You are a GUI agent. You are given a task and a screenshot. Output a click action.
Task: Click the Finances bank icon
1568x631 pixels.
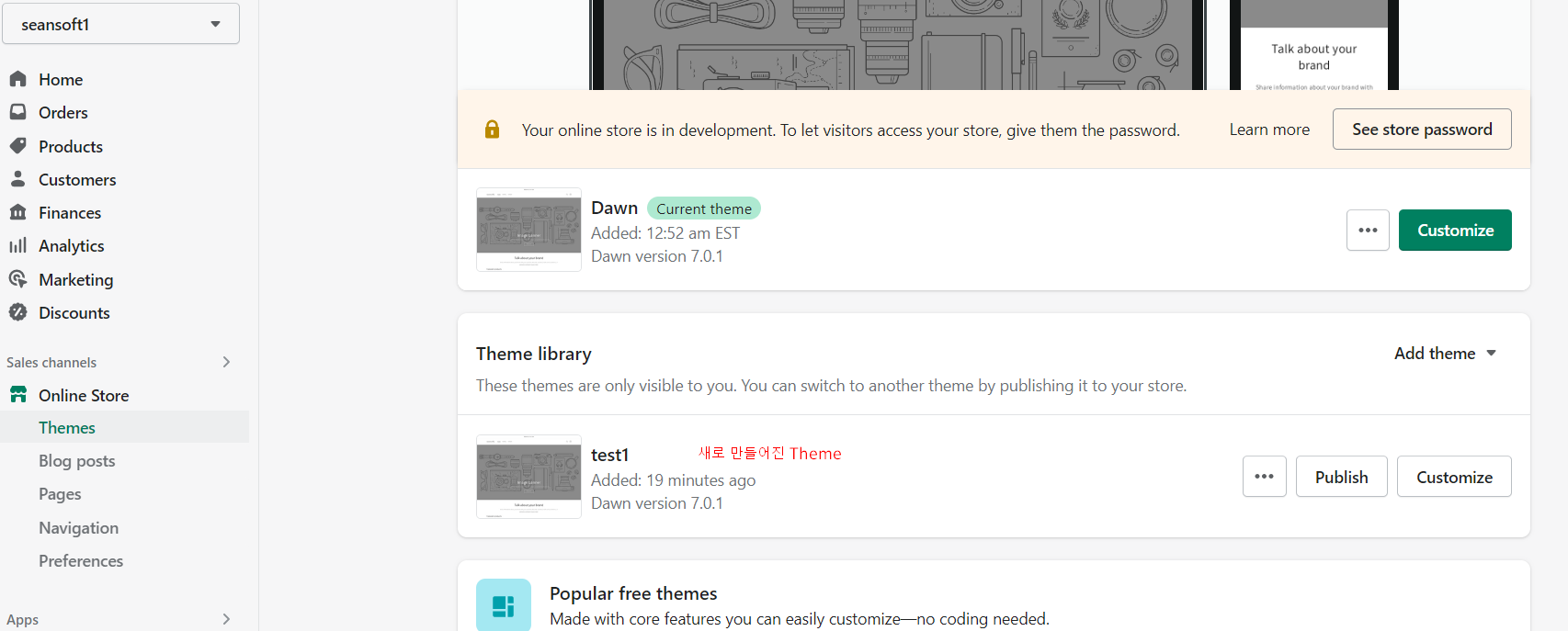click(17, 212)
